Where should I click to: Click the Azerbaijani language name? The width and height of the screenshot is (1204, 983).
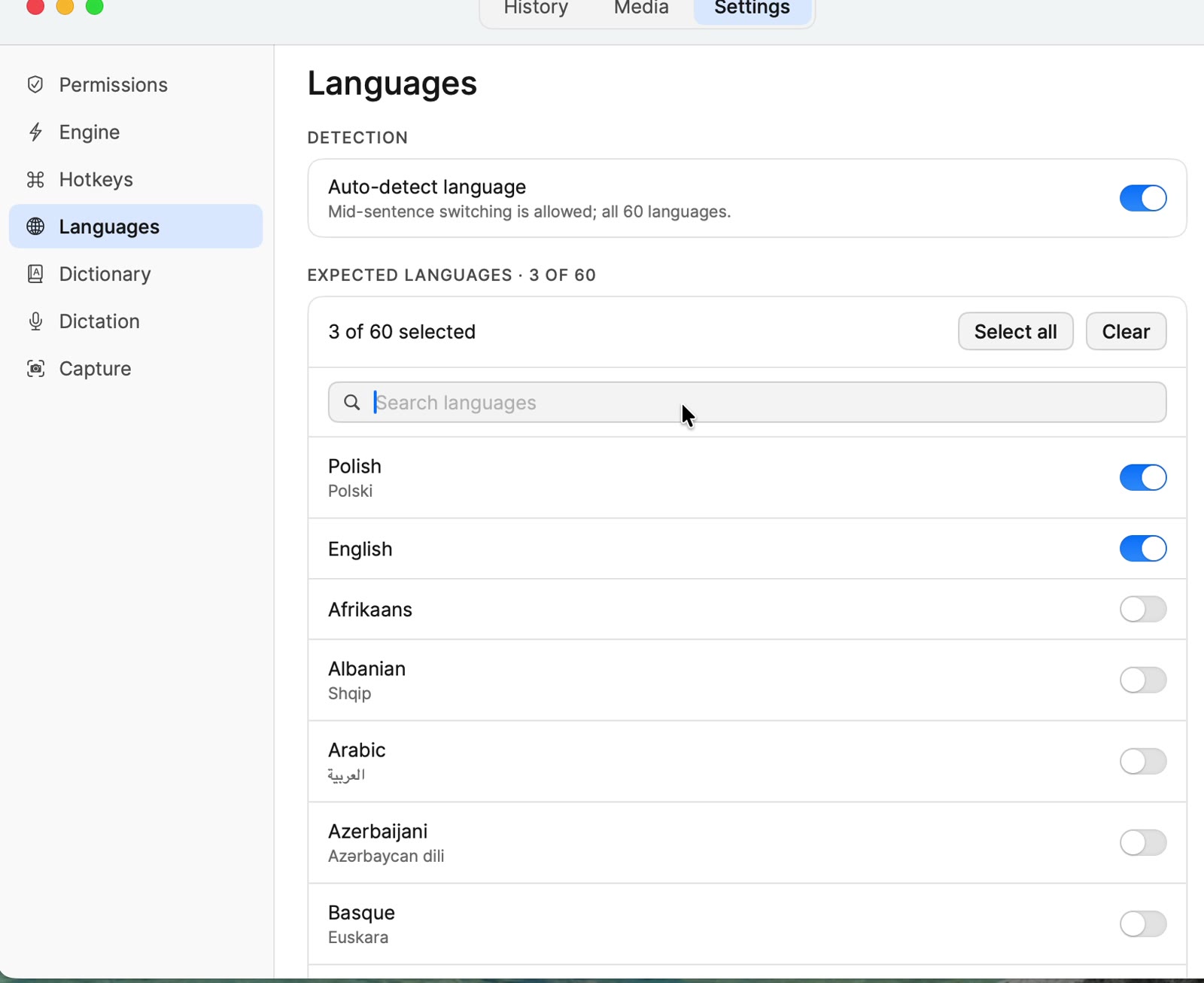coord(378,831)
